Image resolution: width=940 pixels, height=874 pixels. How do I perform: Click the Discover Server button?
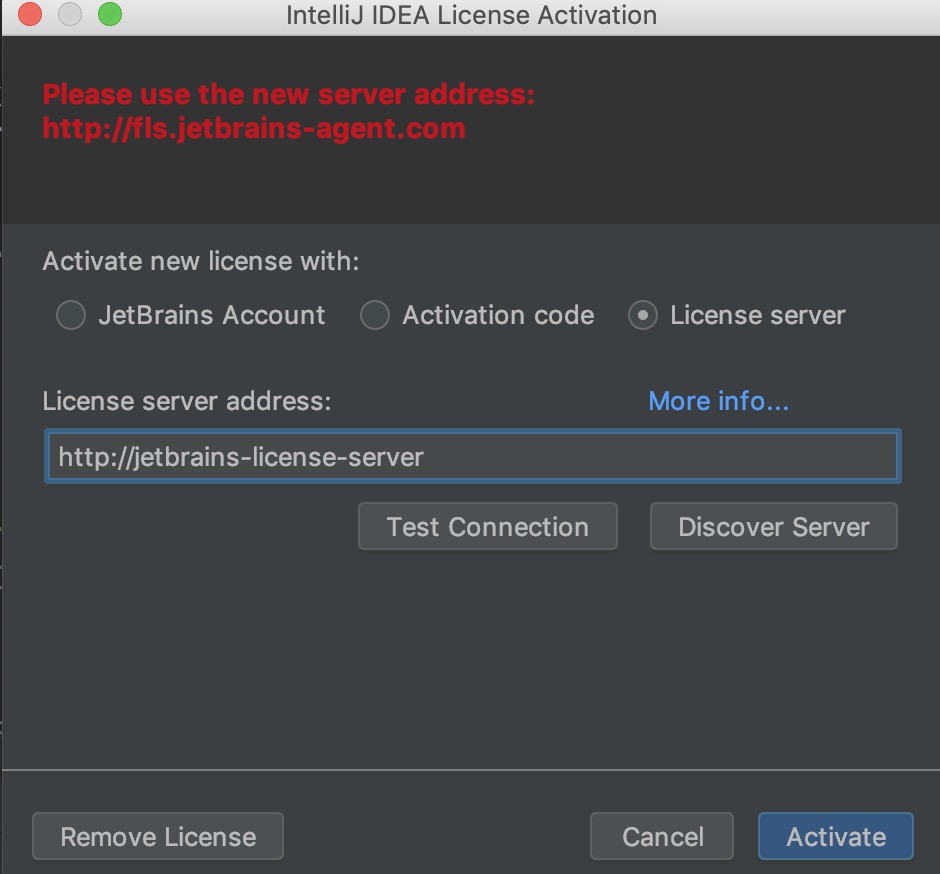773,527
